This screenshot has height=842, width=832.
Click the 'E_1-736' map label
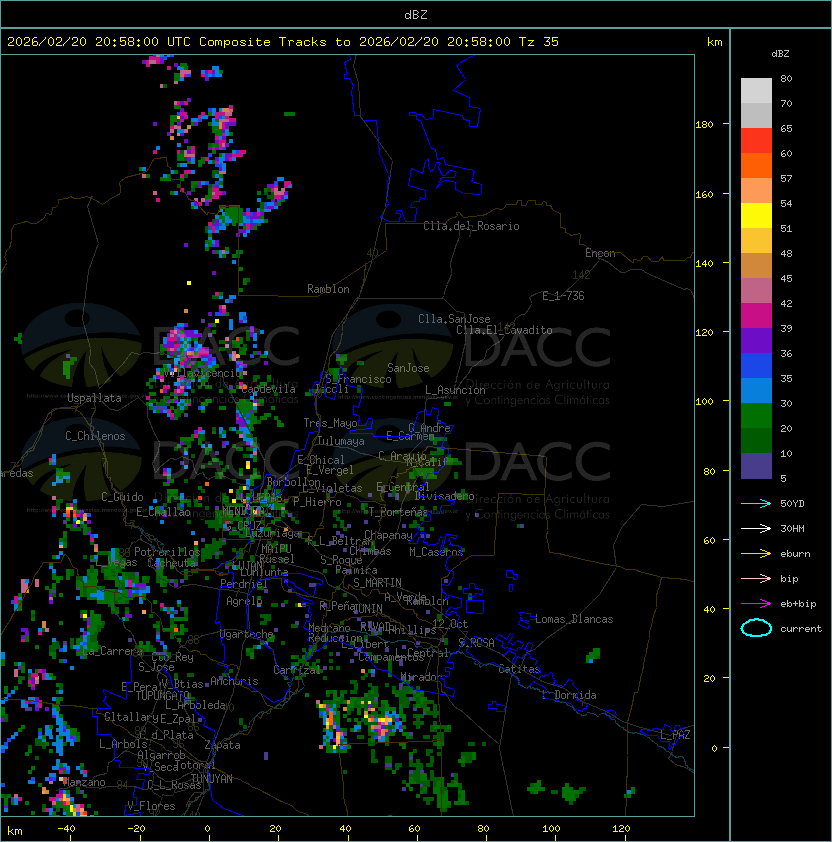pyautogui.click(x=563, y=296)
